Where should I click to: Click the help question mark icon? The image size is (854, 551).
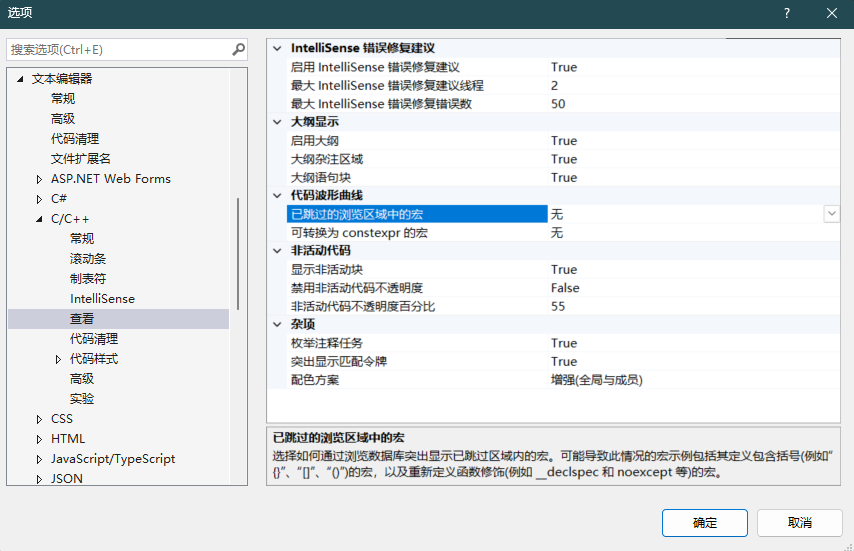pyautogui.click(x=787, y=13)
